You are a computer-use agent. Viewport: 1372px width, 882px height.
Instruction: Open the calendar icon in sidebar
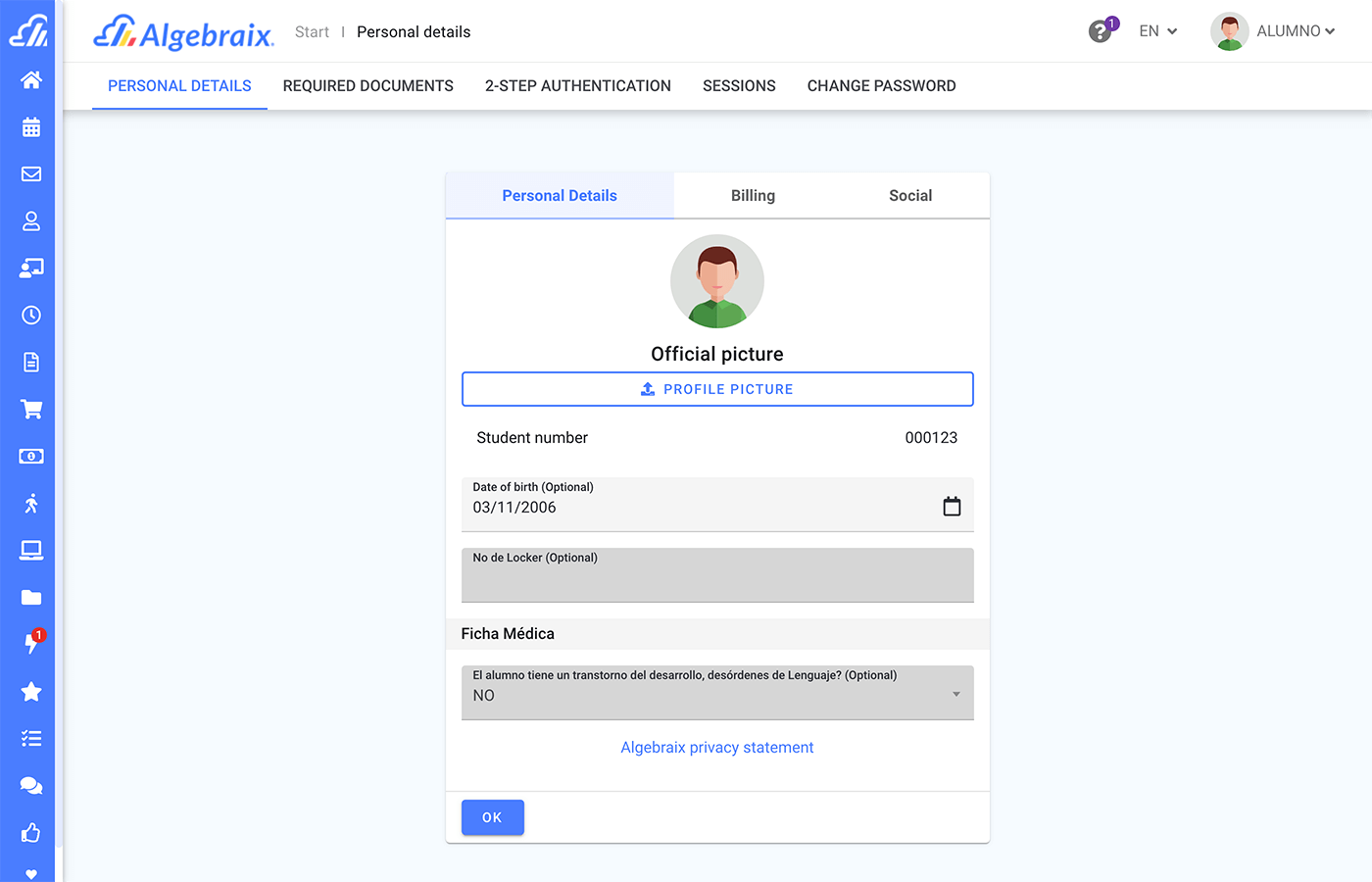[x=31, y=127]
